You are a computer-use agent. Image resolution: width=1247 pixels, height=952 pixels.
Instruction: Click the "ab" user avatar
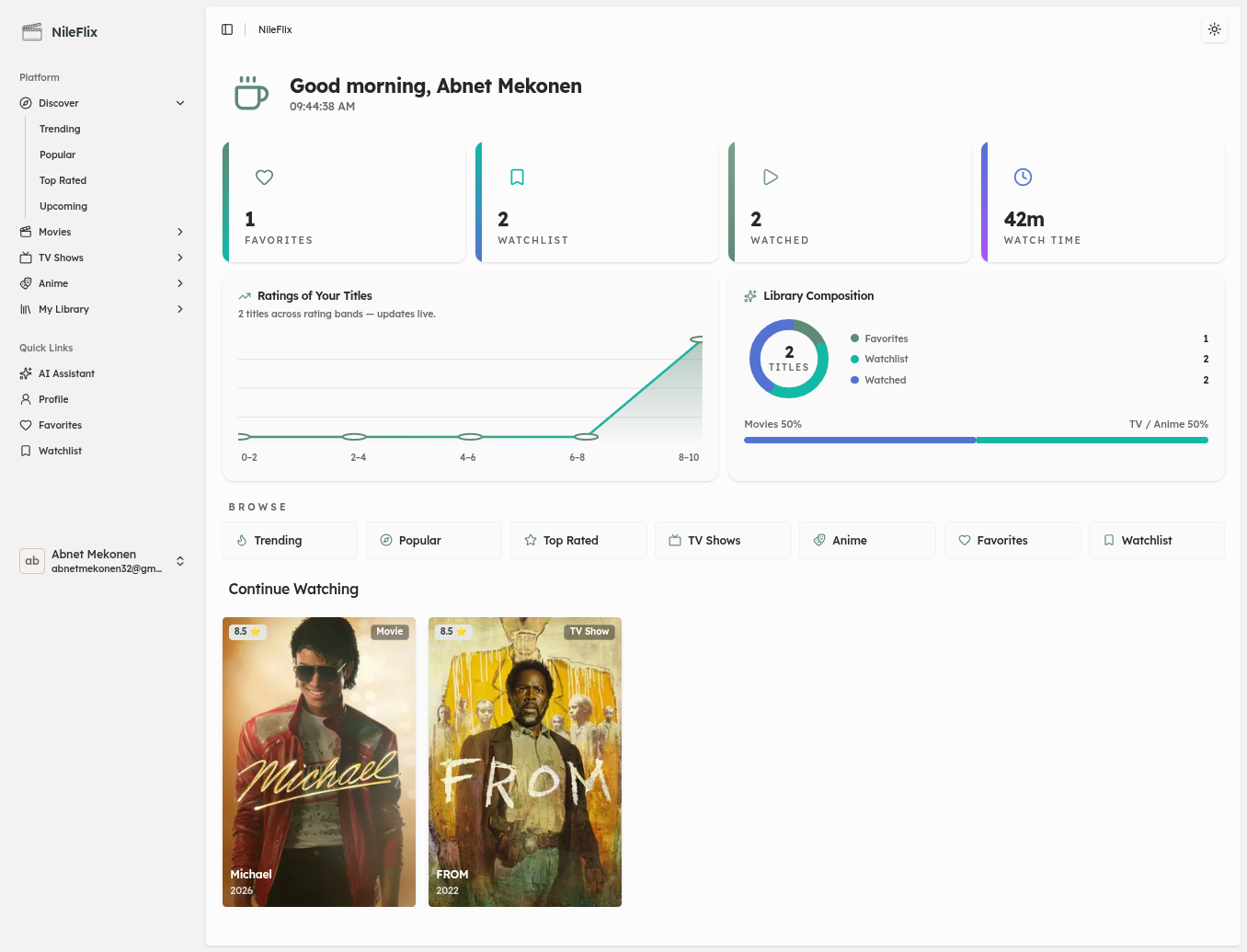[x=32, y=561]
